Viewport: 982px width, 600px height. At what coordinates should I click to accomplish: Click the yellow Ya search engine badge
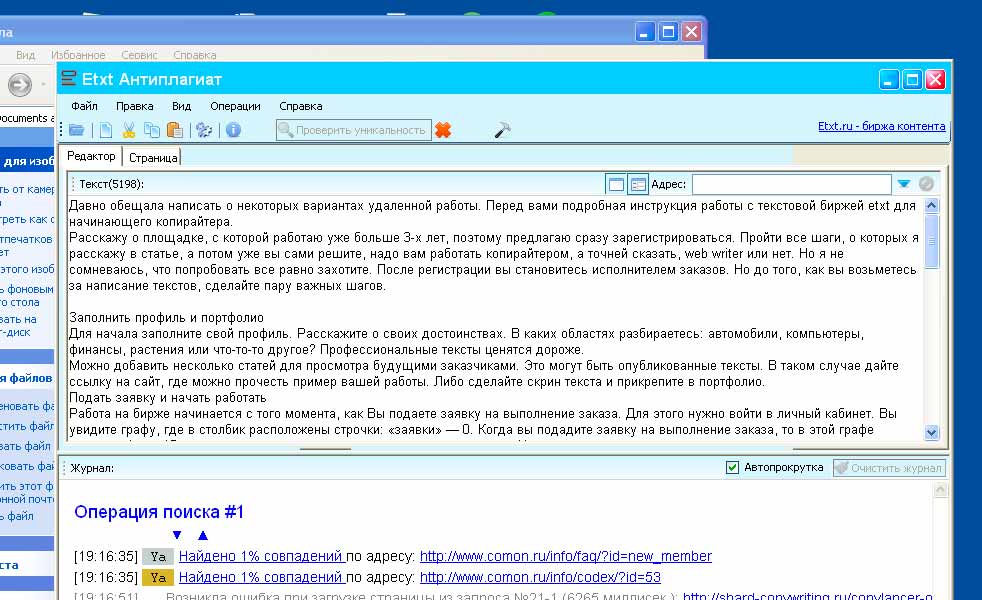[x=158, y=577]
